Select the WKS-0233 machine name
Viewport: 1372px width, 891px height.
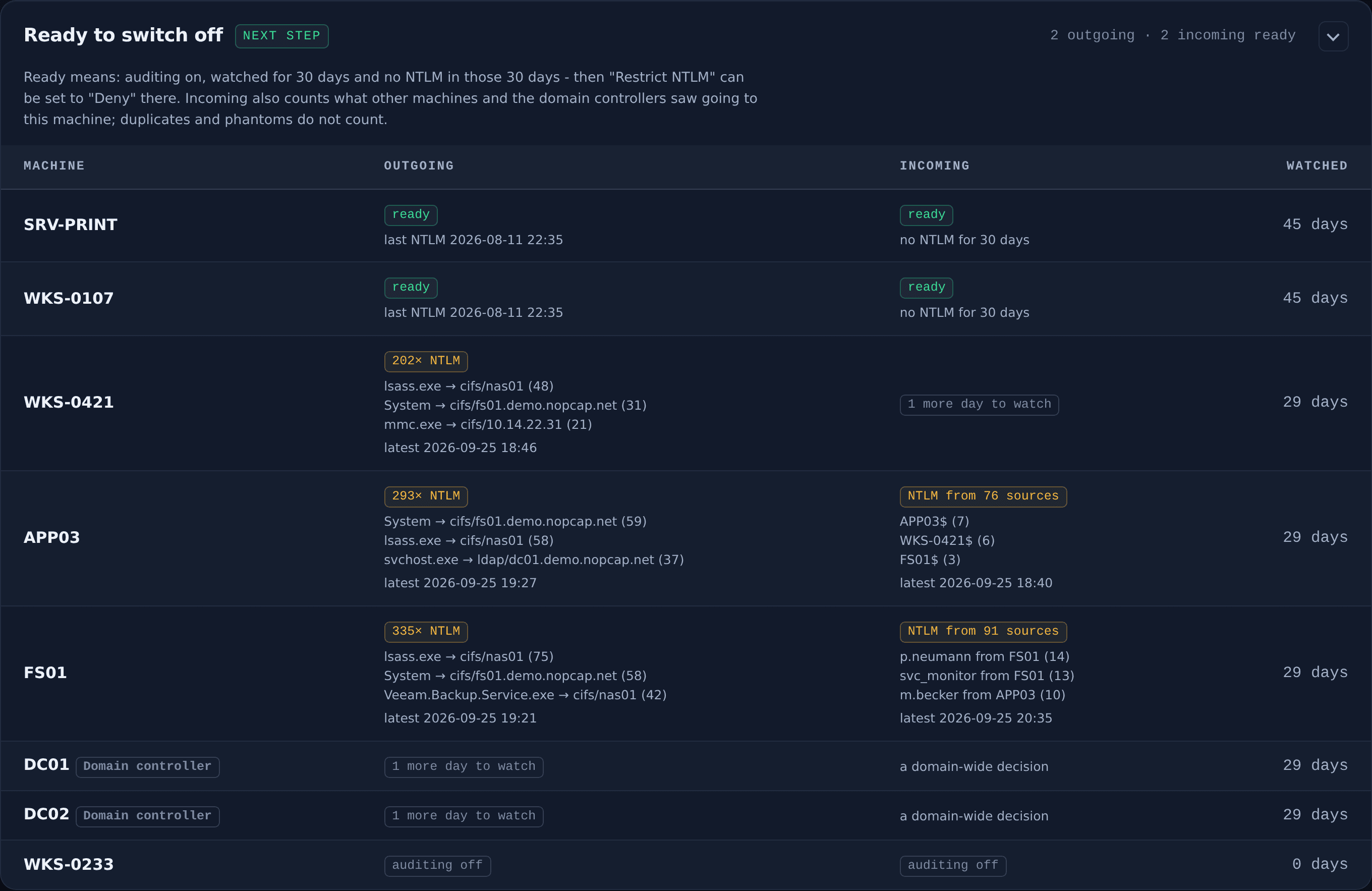(69, 865)
